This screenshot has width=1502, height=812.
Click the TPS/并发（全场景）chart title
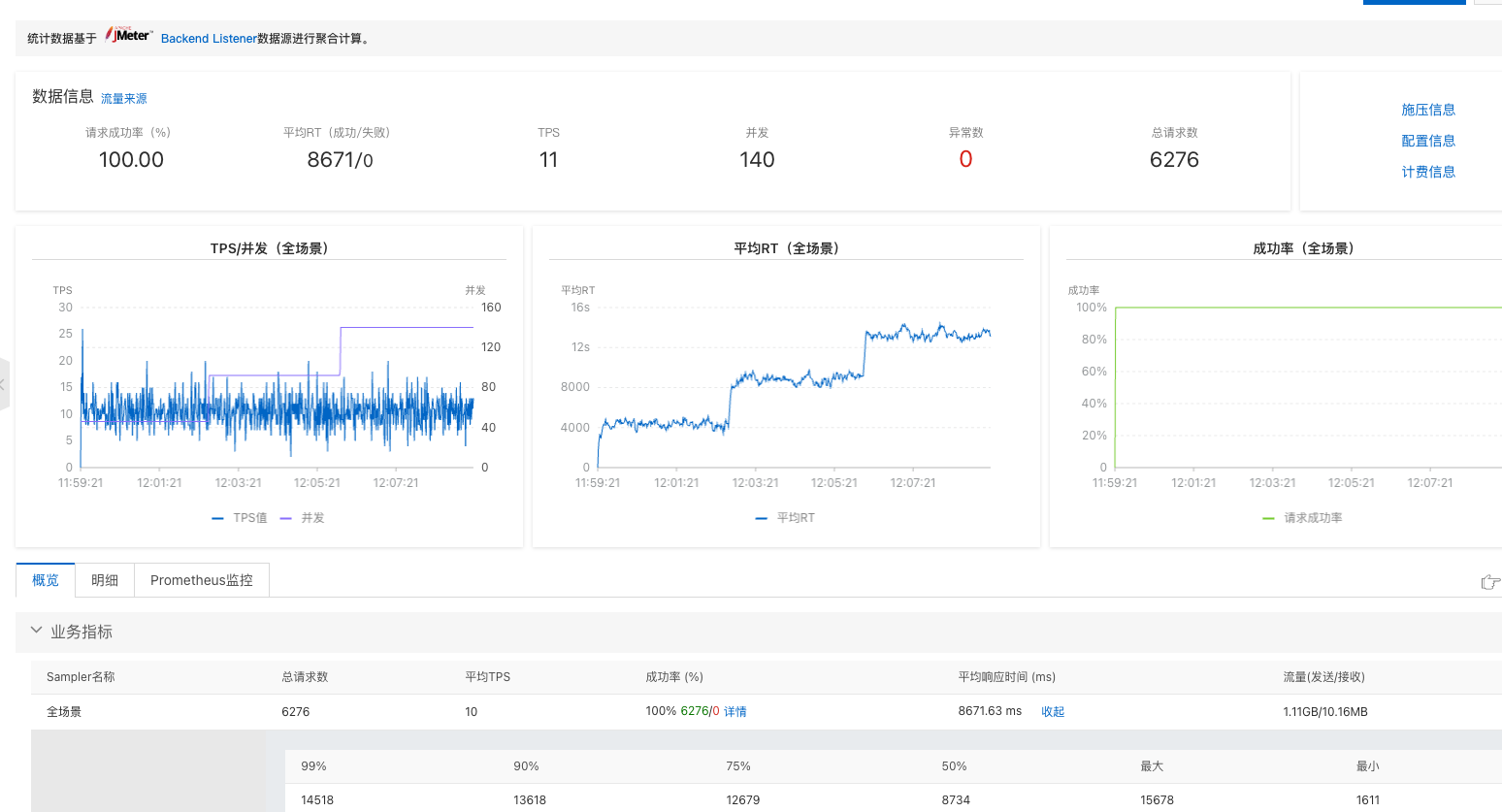269,248
